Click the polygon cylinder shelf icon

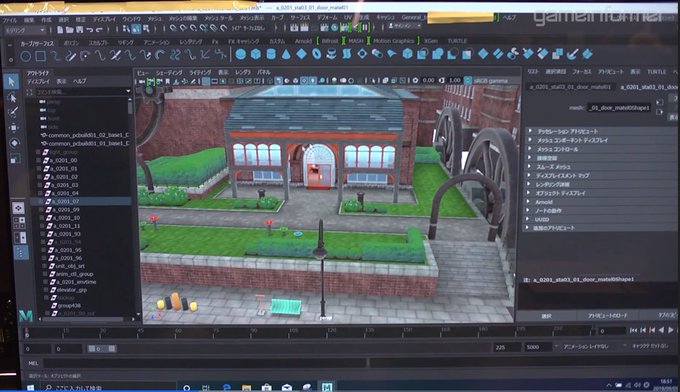pyautogui.click(x=271, y=54)
